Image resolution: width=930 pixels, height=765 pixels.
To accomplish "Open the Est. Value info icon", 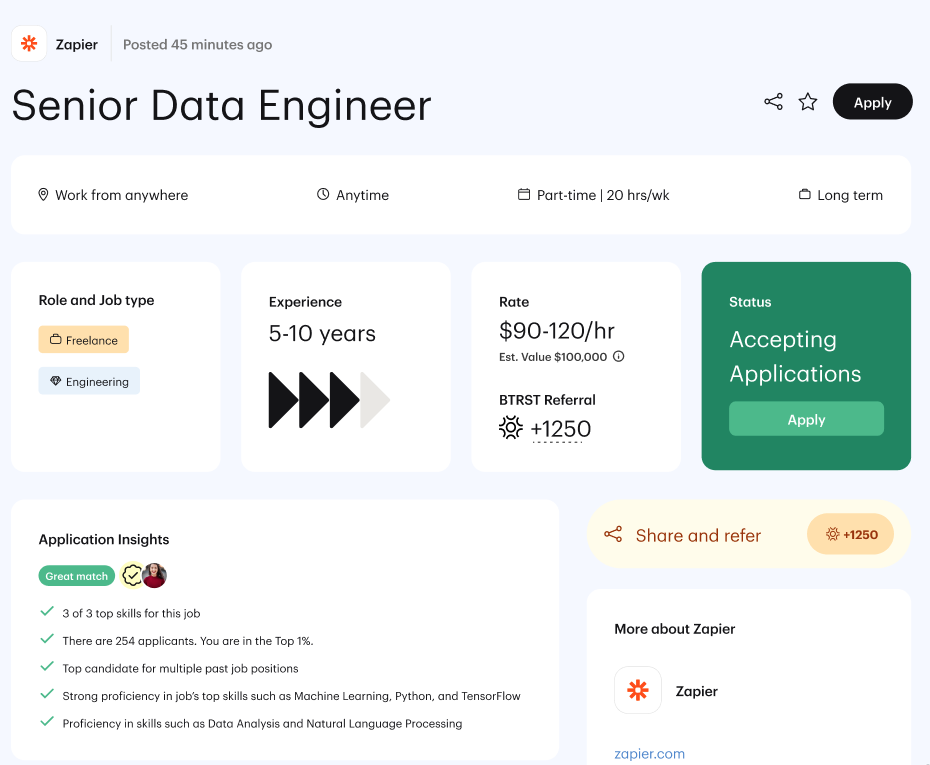I will coord(618,356).
